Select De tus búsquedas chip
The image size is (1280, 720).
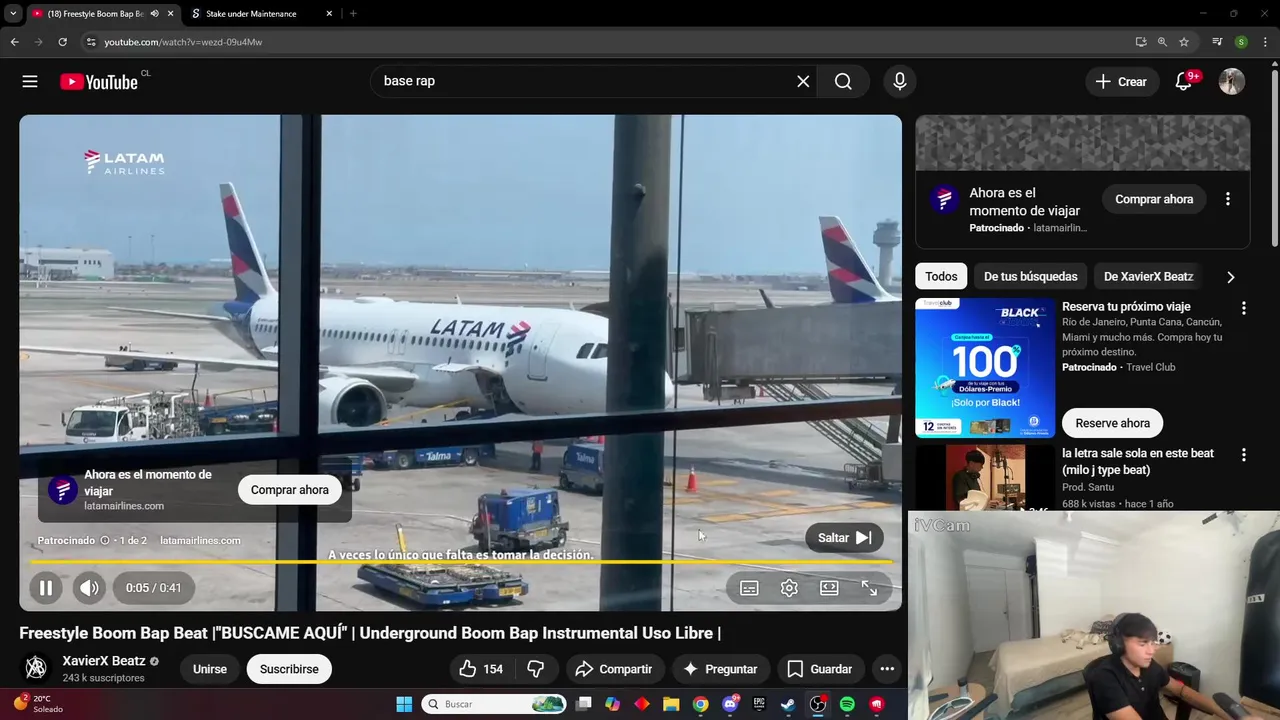(1030, 277)
